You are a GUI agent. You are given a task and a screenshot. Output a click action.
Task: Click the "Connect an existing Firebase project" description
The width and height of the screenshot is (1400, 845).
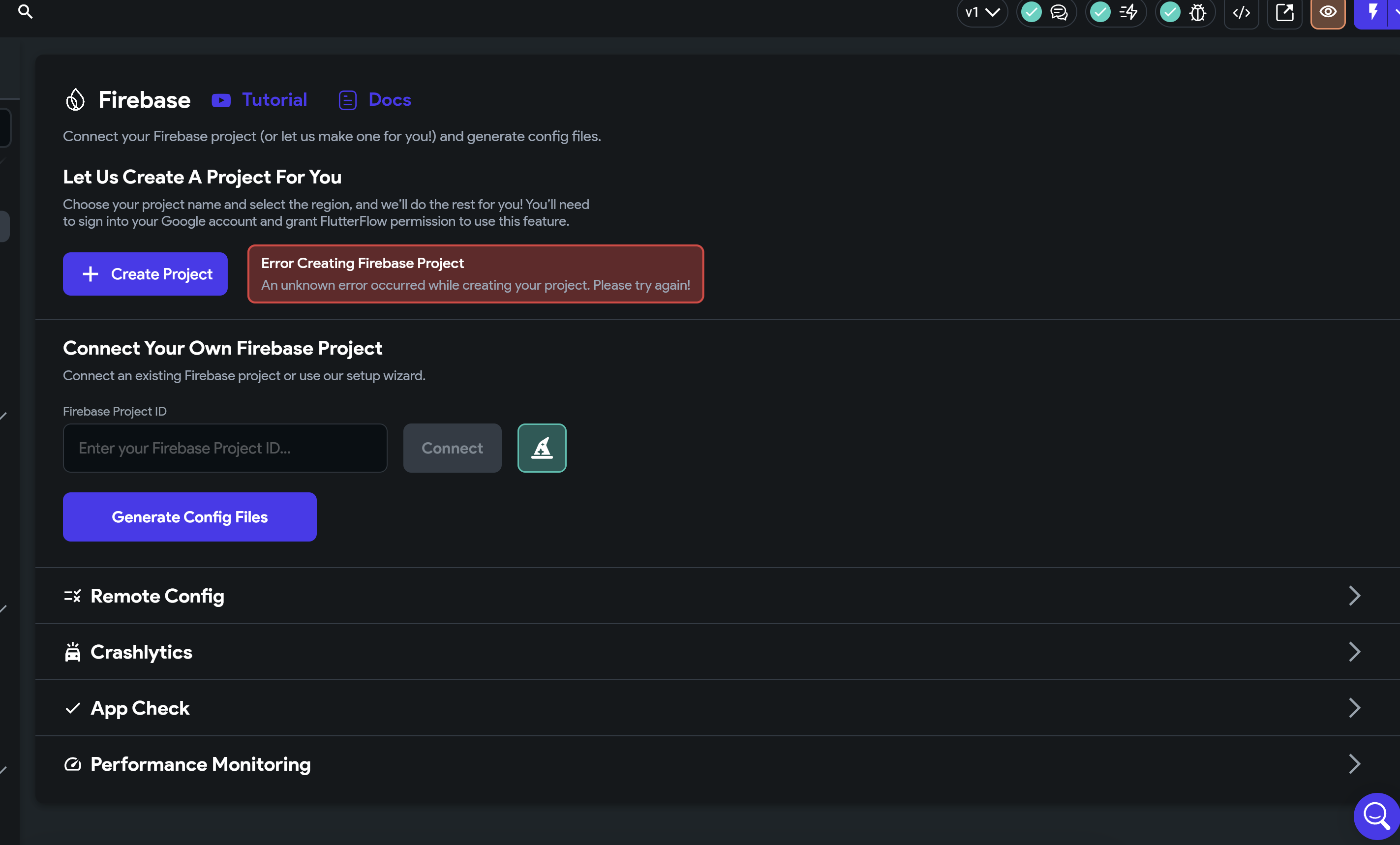coord(244,376)
